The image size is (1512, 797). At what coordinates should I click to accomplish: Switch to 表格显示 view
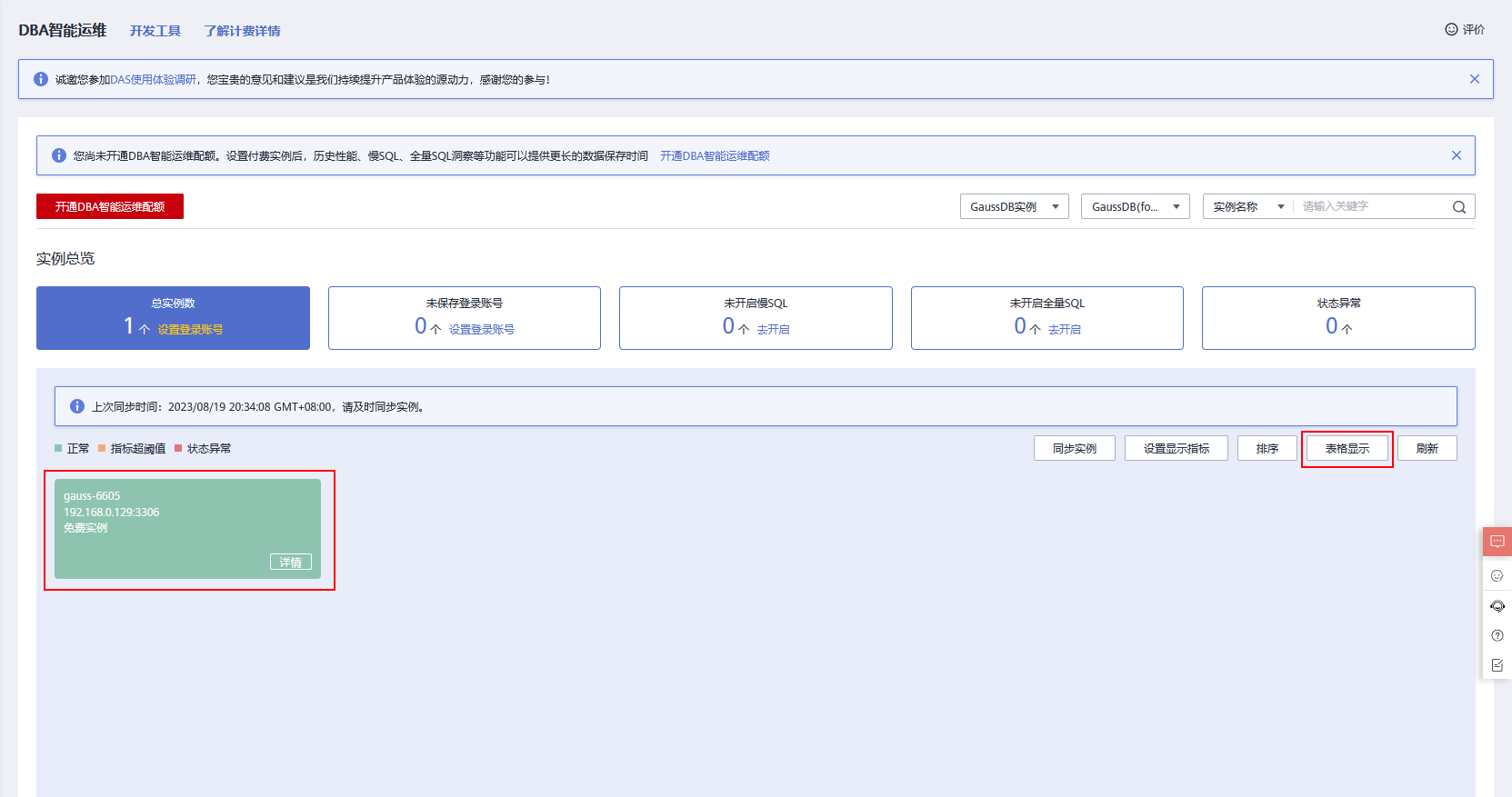click(x=1347, y=448)
